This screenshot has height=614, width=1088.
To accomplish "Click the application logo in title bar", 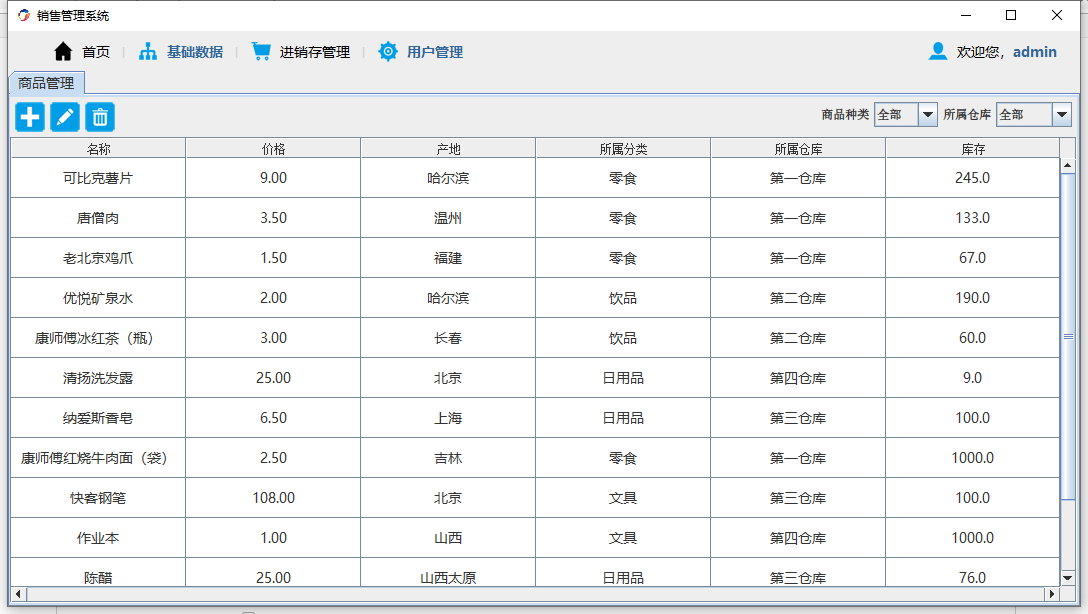I will click(24, 15).
